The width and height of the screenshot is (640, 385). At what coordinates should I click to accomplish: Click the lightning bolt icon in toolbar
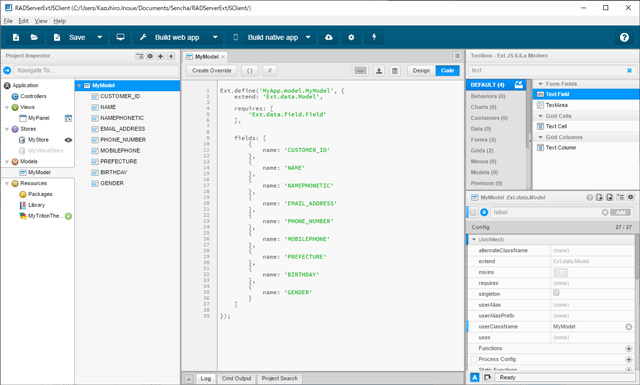click(x=374, y=37)
